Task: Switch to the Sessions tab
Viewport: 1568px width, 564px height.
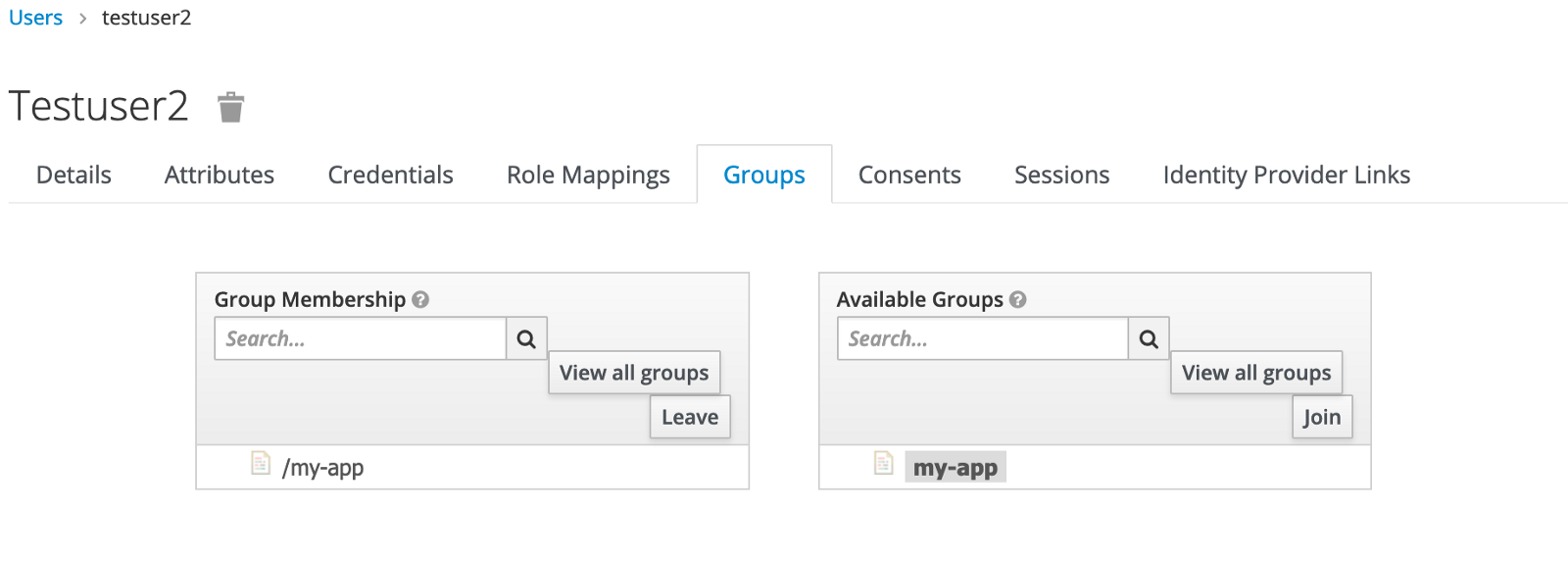Action: click(x=1061, y=175)
